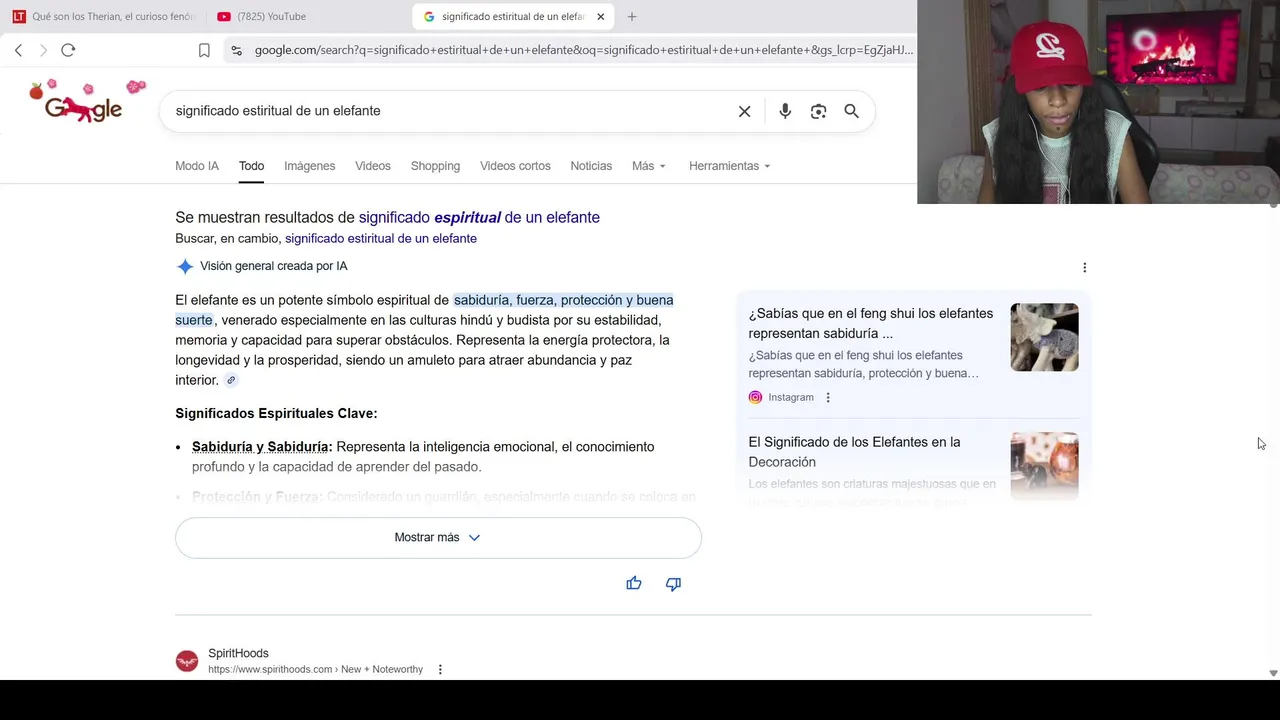The width and height of the screenshot is (1280, 720).
Task: Clear the search query with X
Action: pos(744,111)
